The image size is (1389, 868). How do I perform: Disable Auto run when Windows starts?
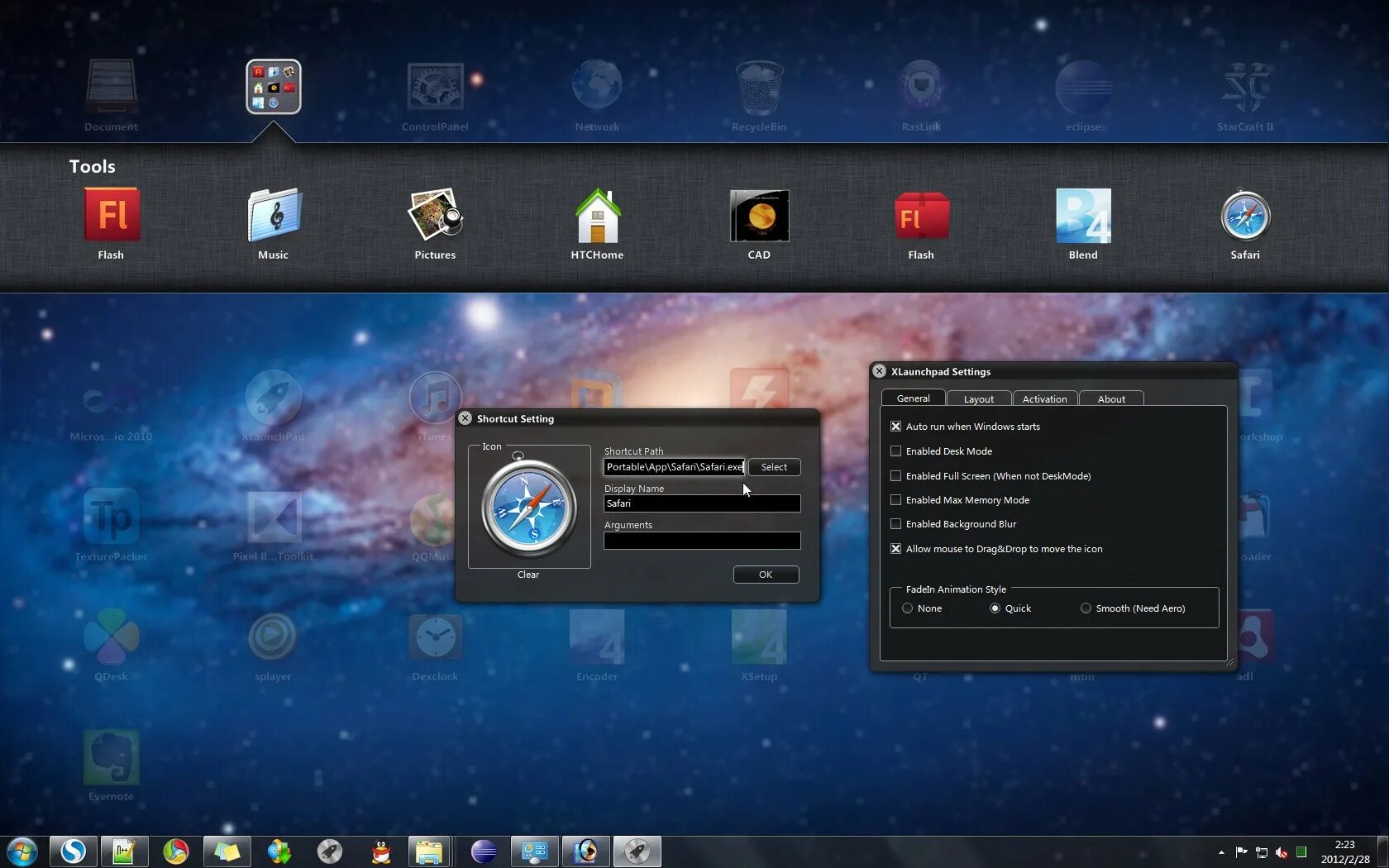(895, 427)
